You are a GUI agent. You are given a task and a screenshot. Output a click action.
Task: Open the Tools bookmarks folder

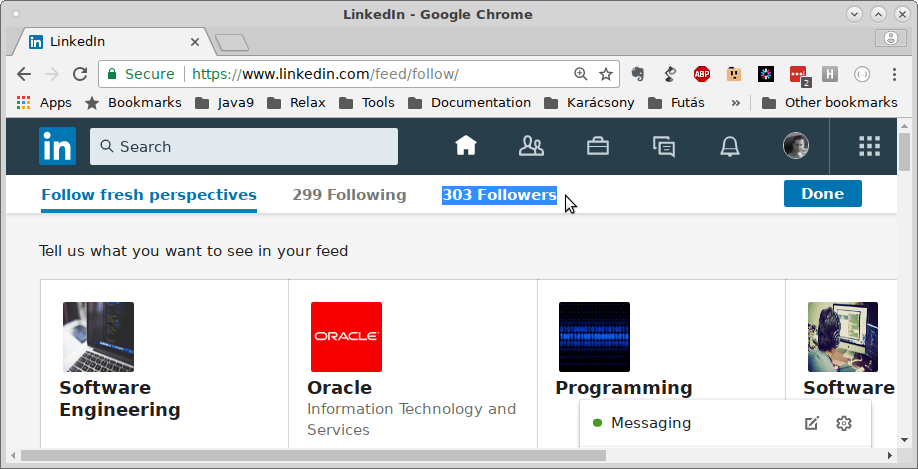point(367,103)
